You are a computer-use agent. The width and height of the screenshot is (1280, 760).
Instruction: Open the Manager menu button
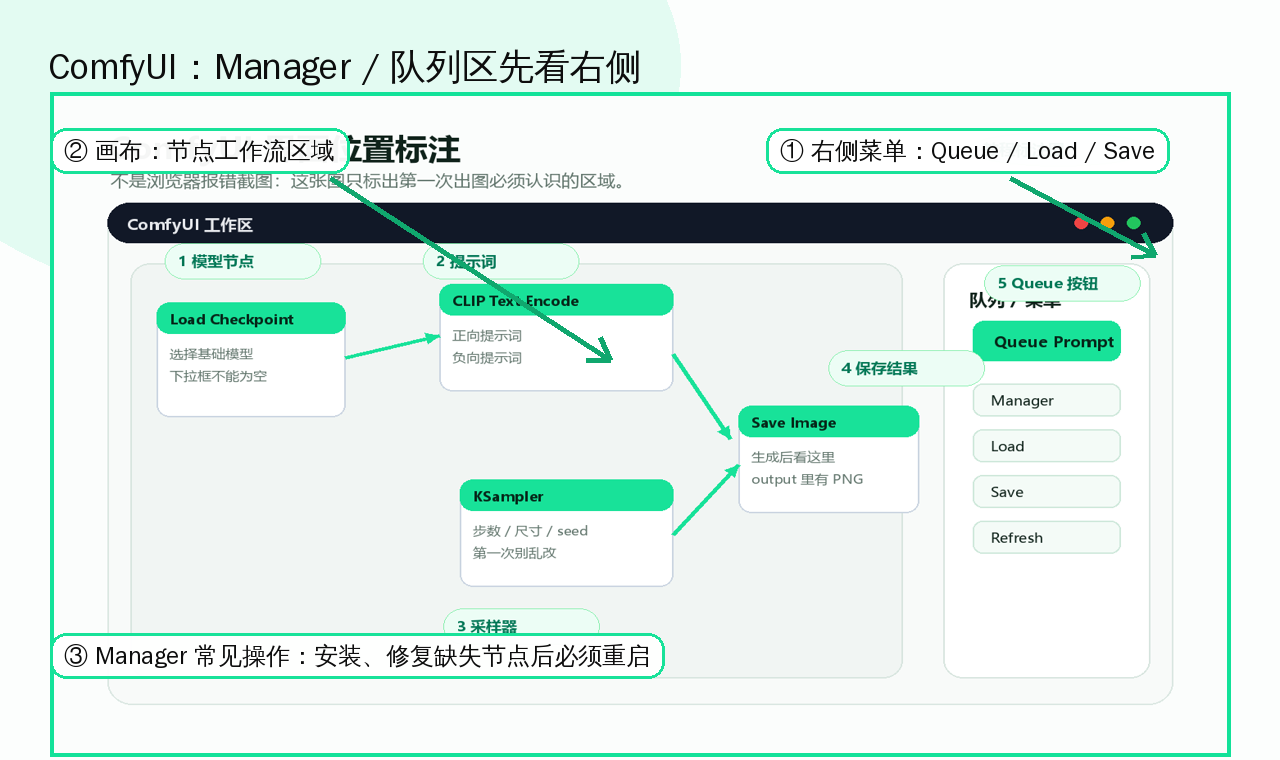[x=1046, y=400]
